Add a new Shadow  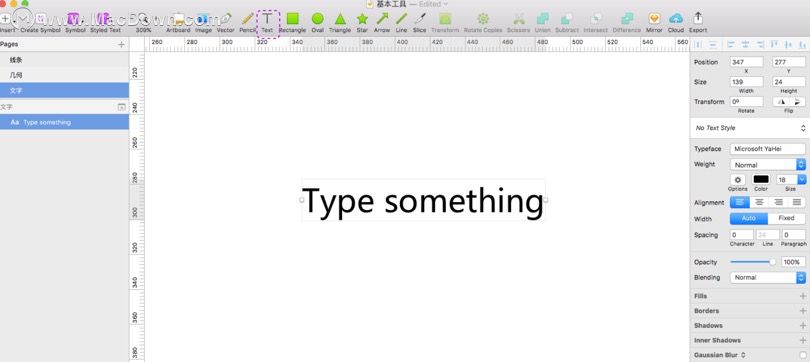coord(803,325)
